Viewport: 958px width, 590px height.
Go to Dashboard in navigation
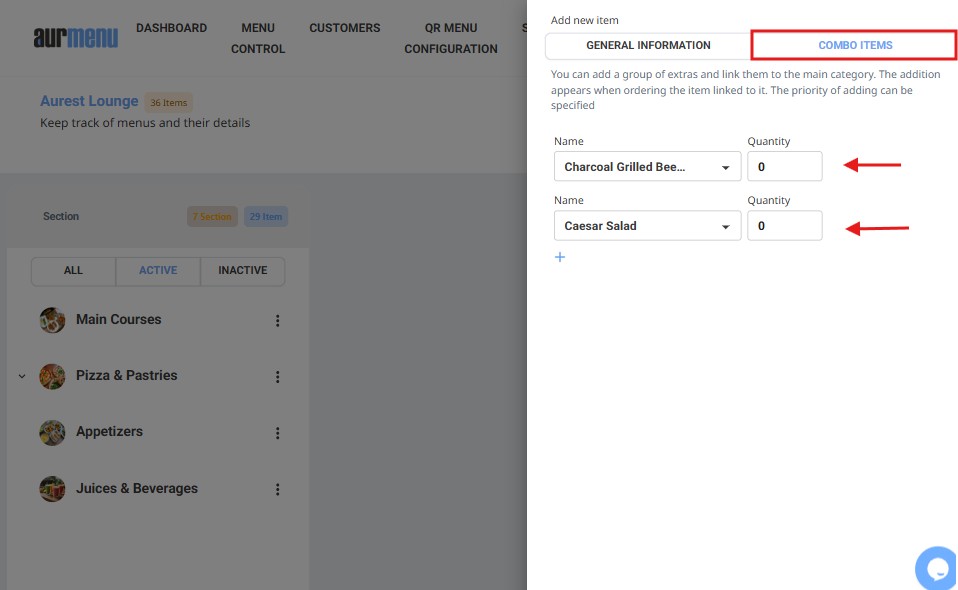point(171,28)
